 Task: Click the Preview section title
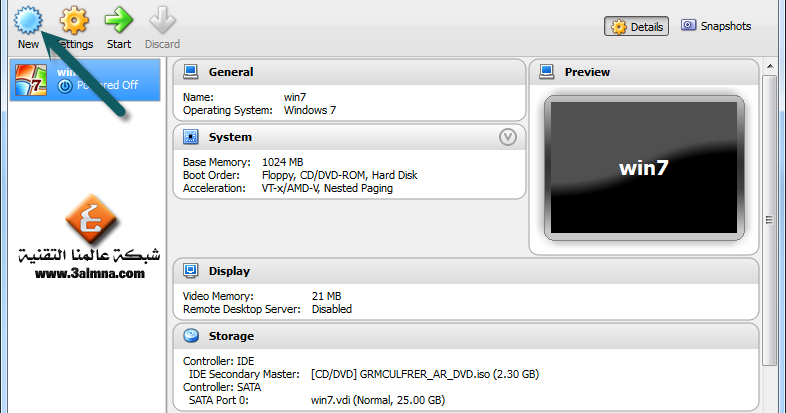coord(587,72)
